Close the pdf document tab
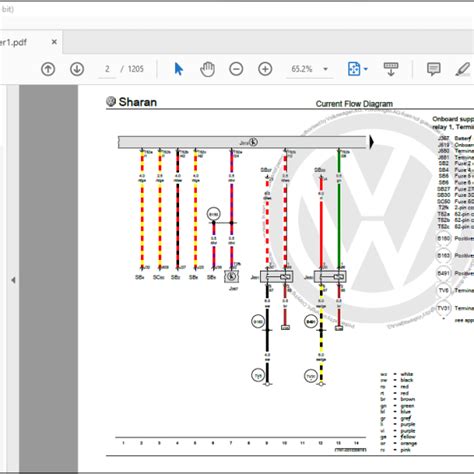 [x=54, y=42]
